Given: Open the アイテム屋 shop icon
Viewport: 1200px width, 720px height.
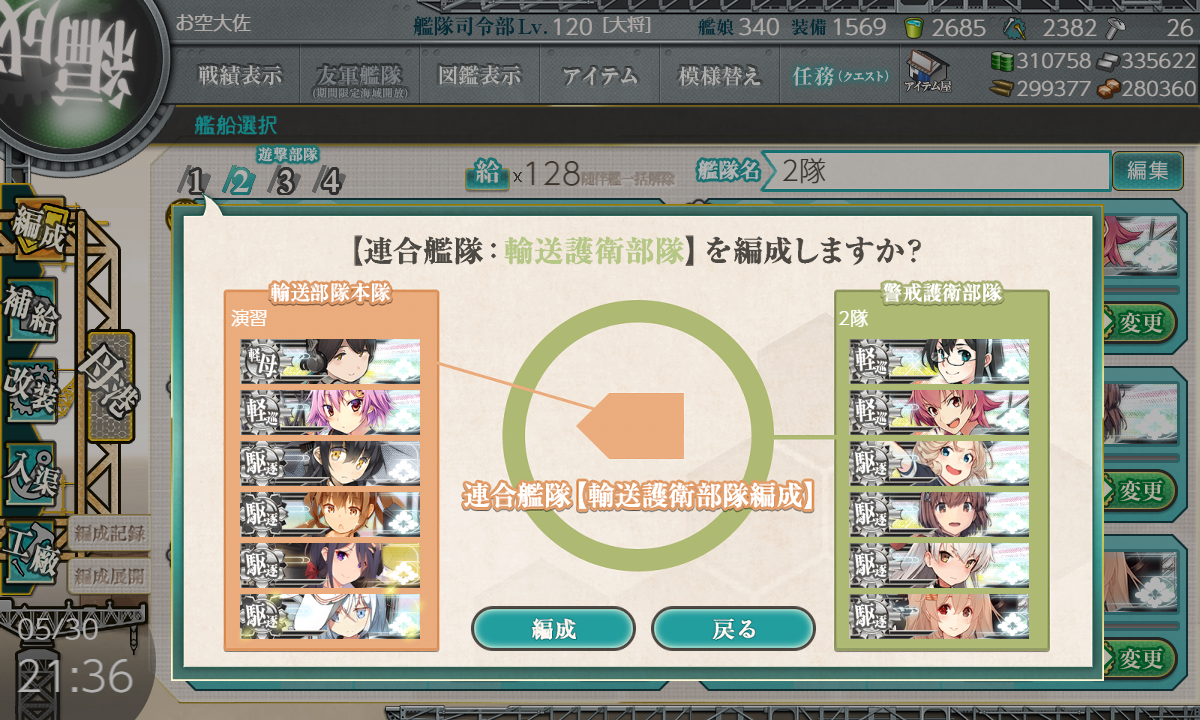Looking at the screenshot, I should pyautogui.click(x=928, y=72).
